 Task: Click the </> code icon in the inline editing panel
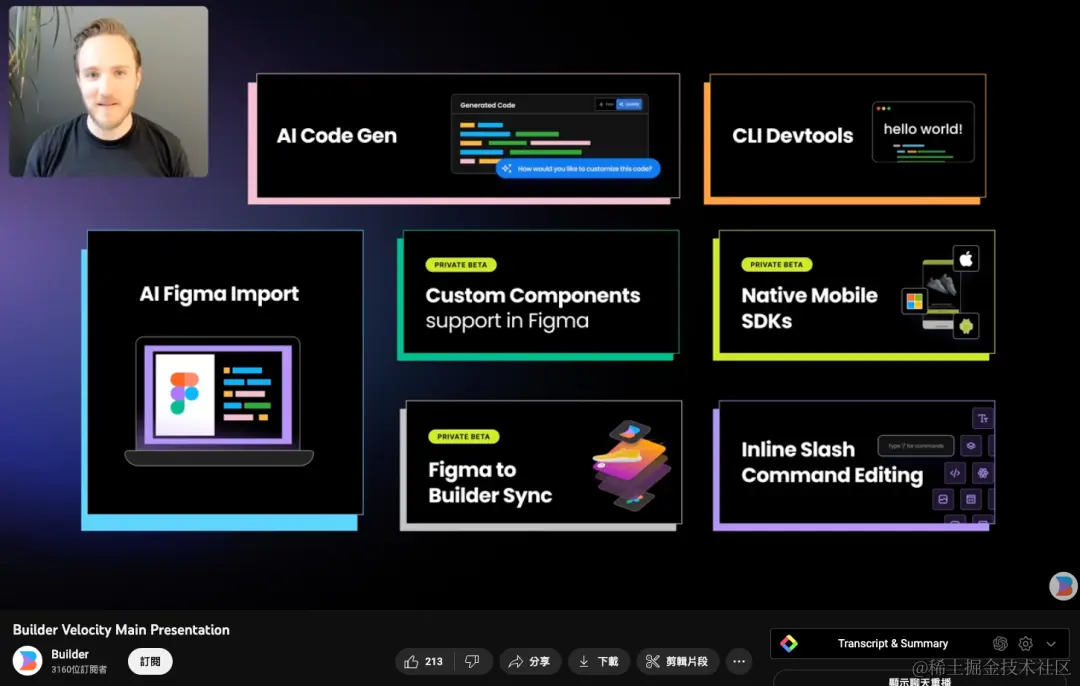coord(955,472)
